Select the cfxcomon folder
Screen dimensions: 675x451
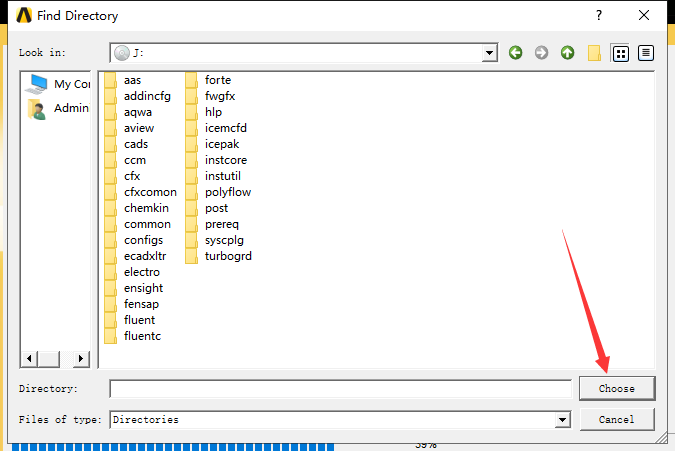140,192
